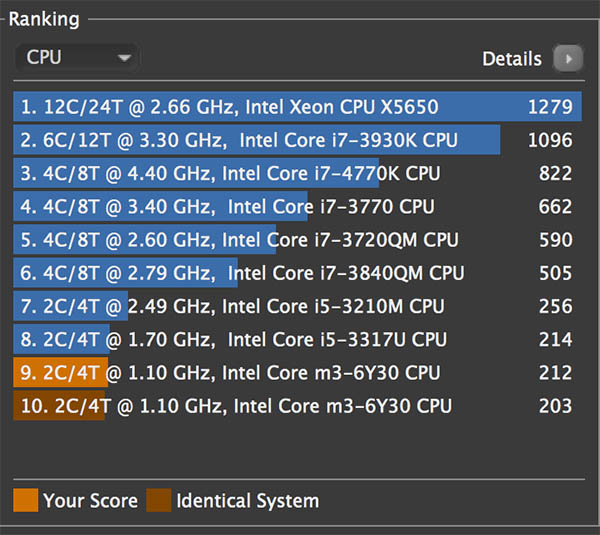Viewport: 600px width, 535px height.
Task: Select the Intel Core i7-3720QM row
Action: click(297, 240)
